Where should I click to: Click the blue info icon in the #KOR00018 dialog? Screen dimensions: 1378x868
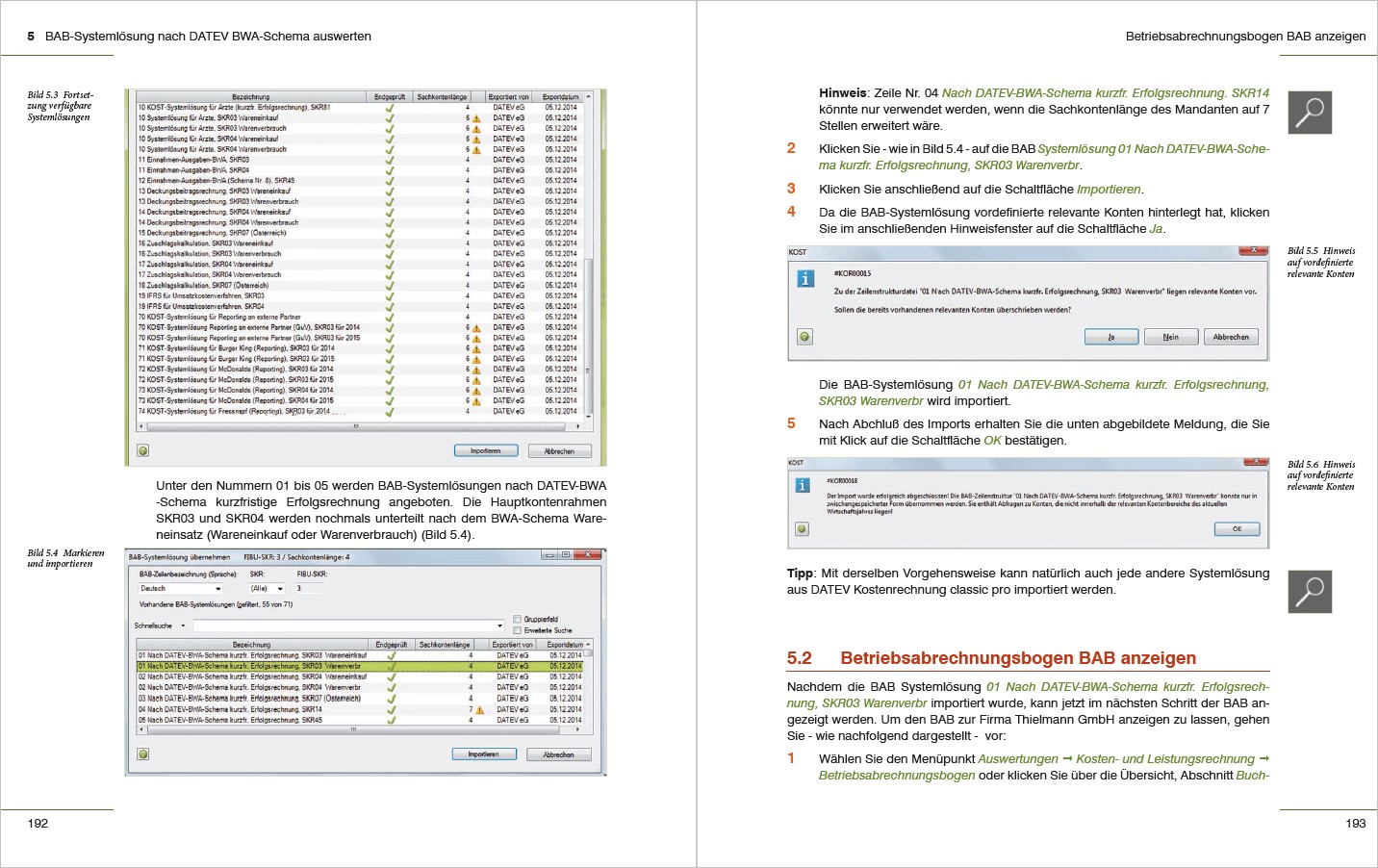click(802, 486)
